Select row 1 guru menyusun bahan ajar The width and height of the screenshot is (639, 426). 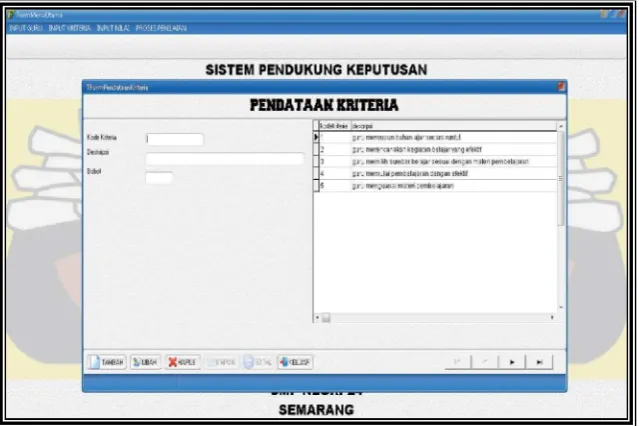pos(438,137)
